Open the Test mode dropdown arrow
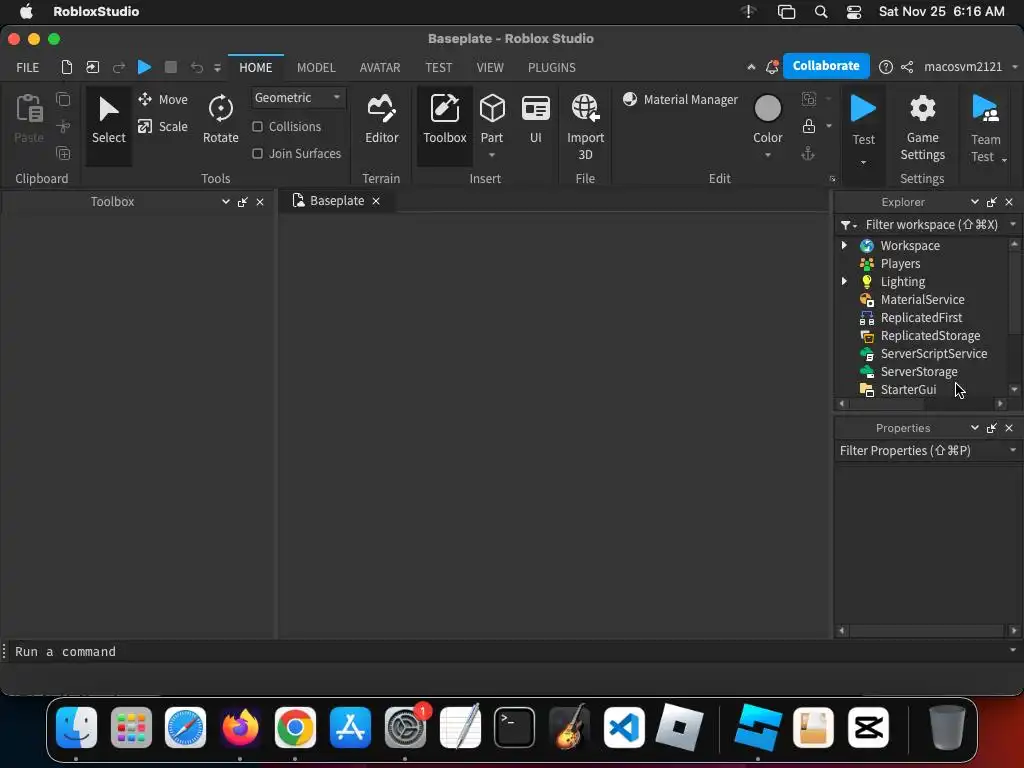The height and width of the screenshot is (768, 1024). (x=863, y=162)
